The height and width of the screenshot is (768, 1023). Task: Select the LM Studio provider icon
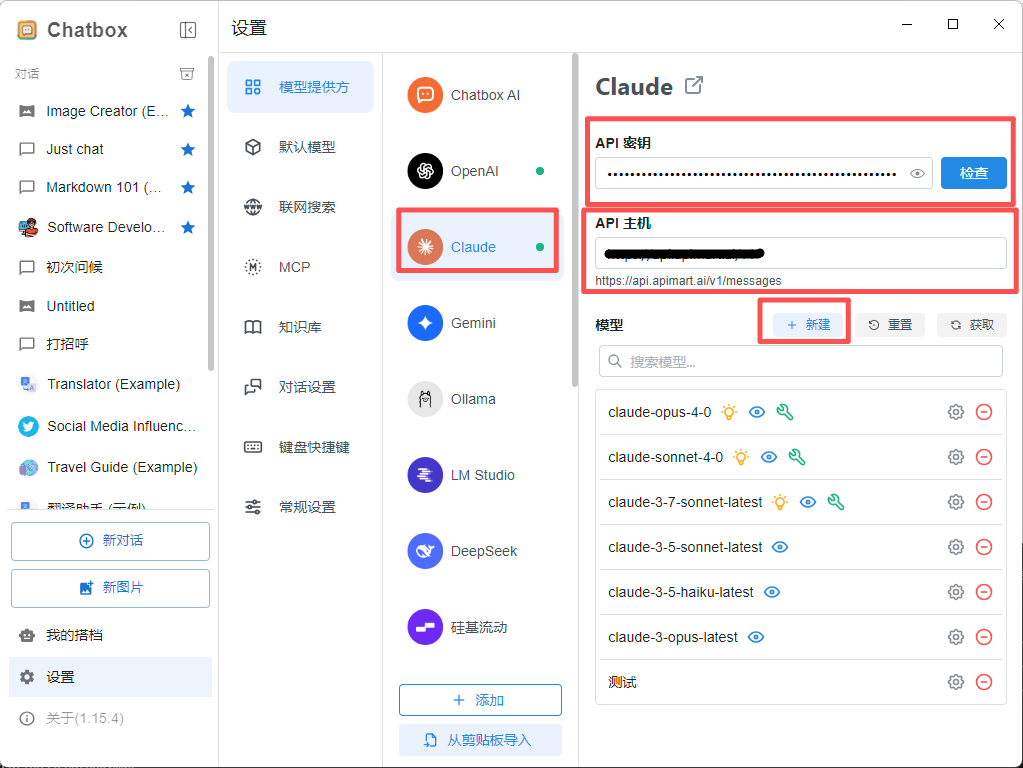tap(425, 475)
